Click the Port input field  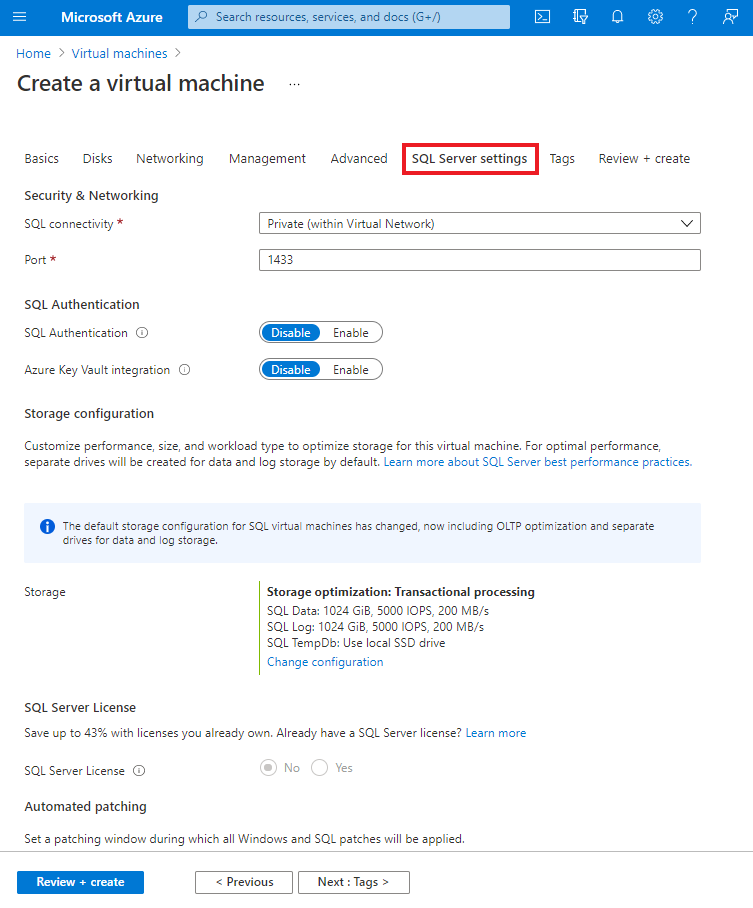pyautogui.click(x=479, y=260)
